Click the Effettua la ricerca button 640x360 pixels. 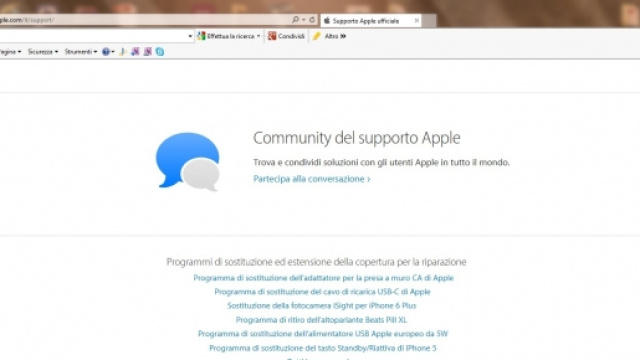[x=227, y=36]
